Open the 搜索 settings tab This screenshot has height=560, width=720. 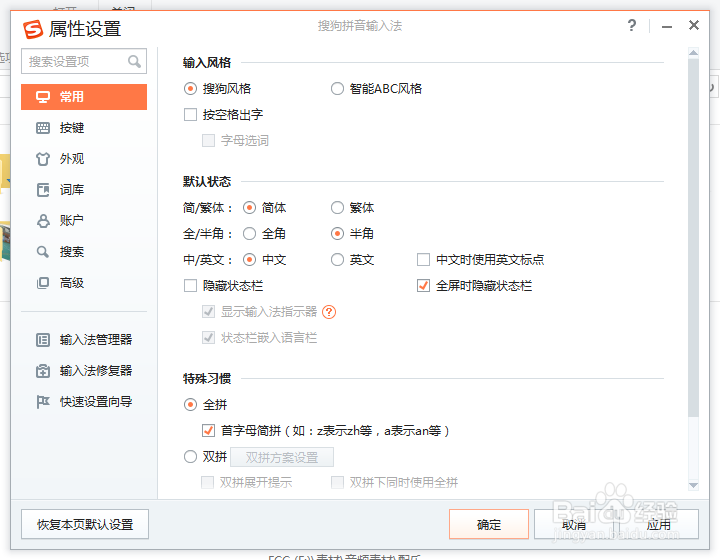tap(84, 252)
